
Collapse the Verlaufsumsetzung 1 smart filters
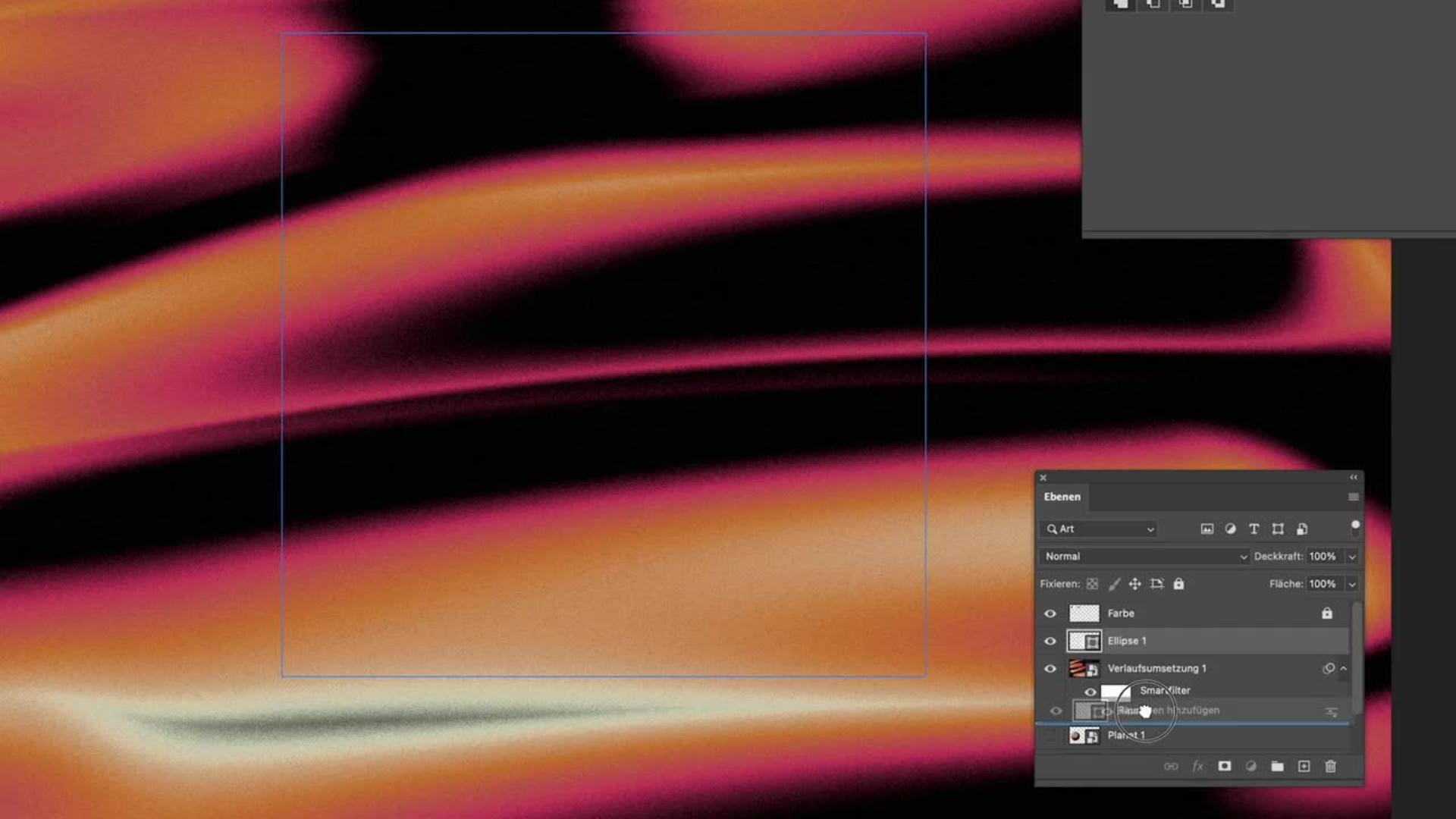1344,669
